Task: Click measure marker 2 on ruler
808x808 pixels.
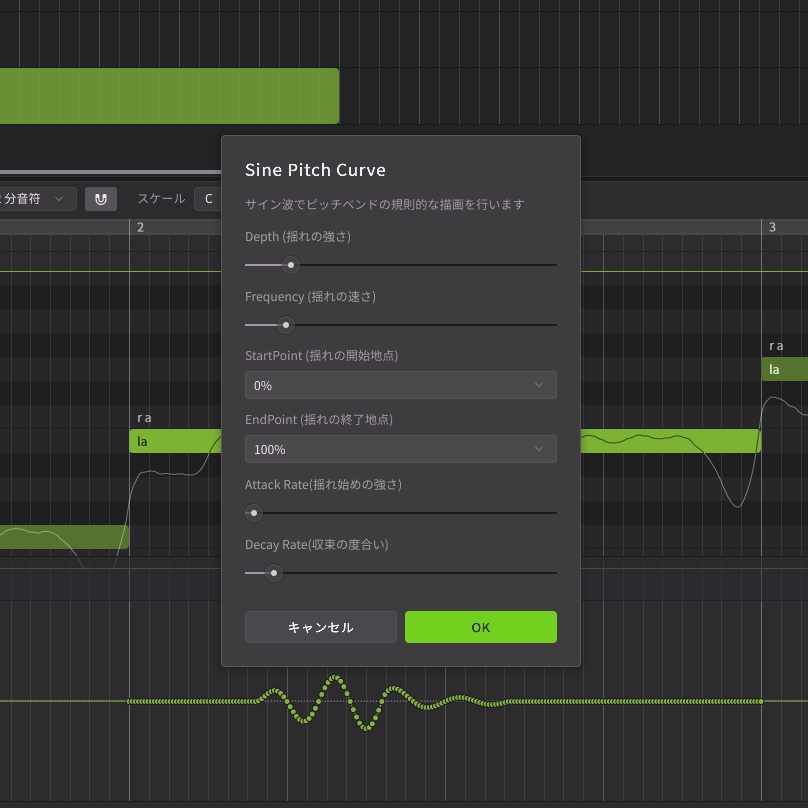Action: point(140,227)
